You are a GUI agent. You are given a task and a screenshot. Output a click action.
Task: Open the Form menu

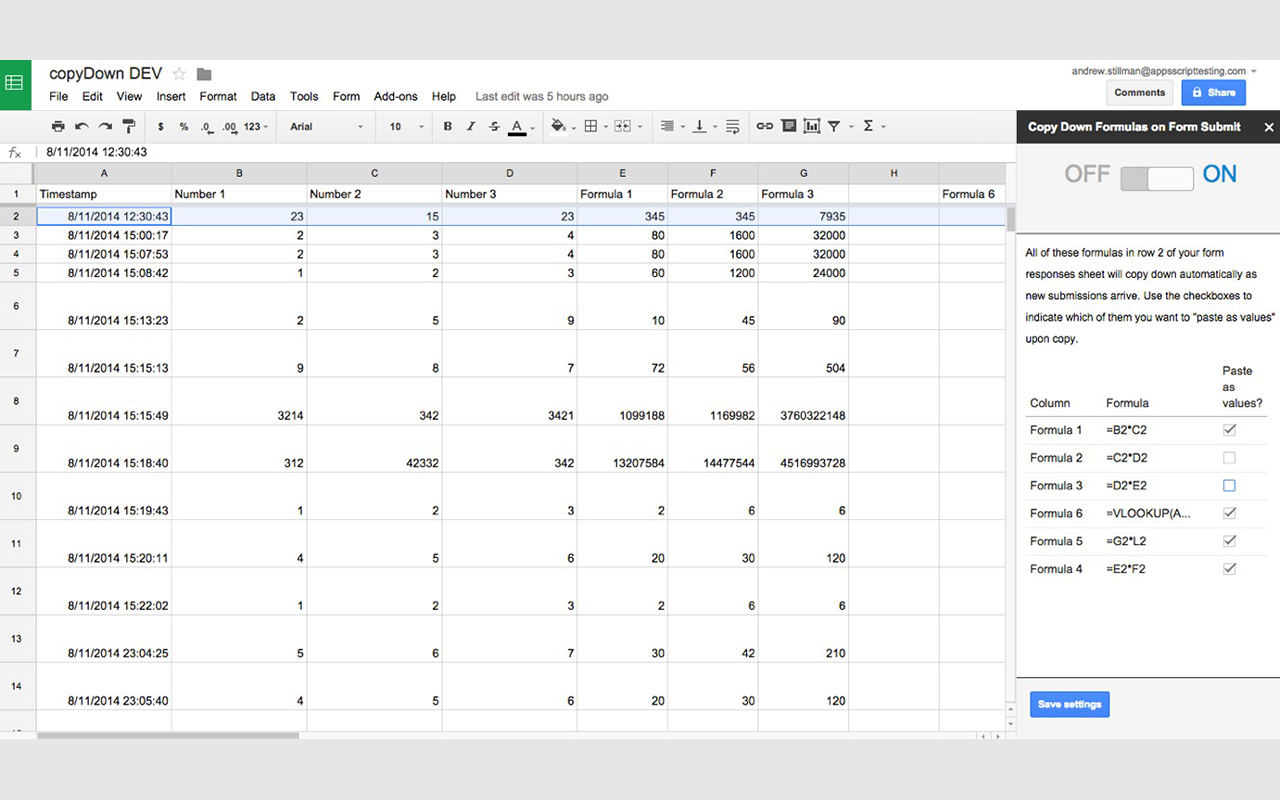tap(346, 97)
